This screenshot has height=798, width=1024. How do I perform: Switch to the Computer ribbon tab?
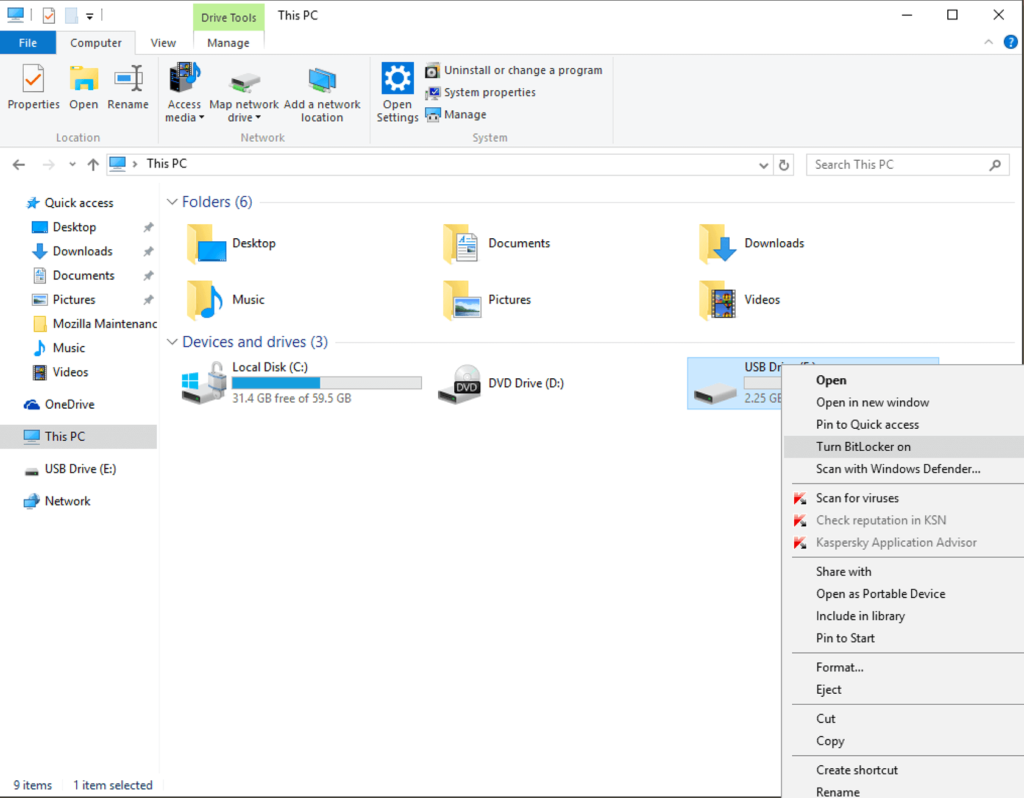[x=96, y=43]
